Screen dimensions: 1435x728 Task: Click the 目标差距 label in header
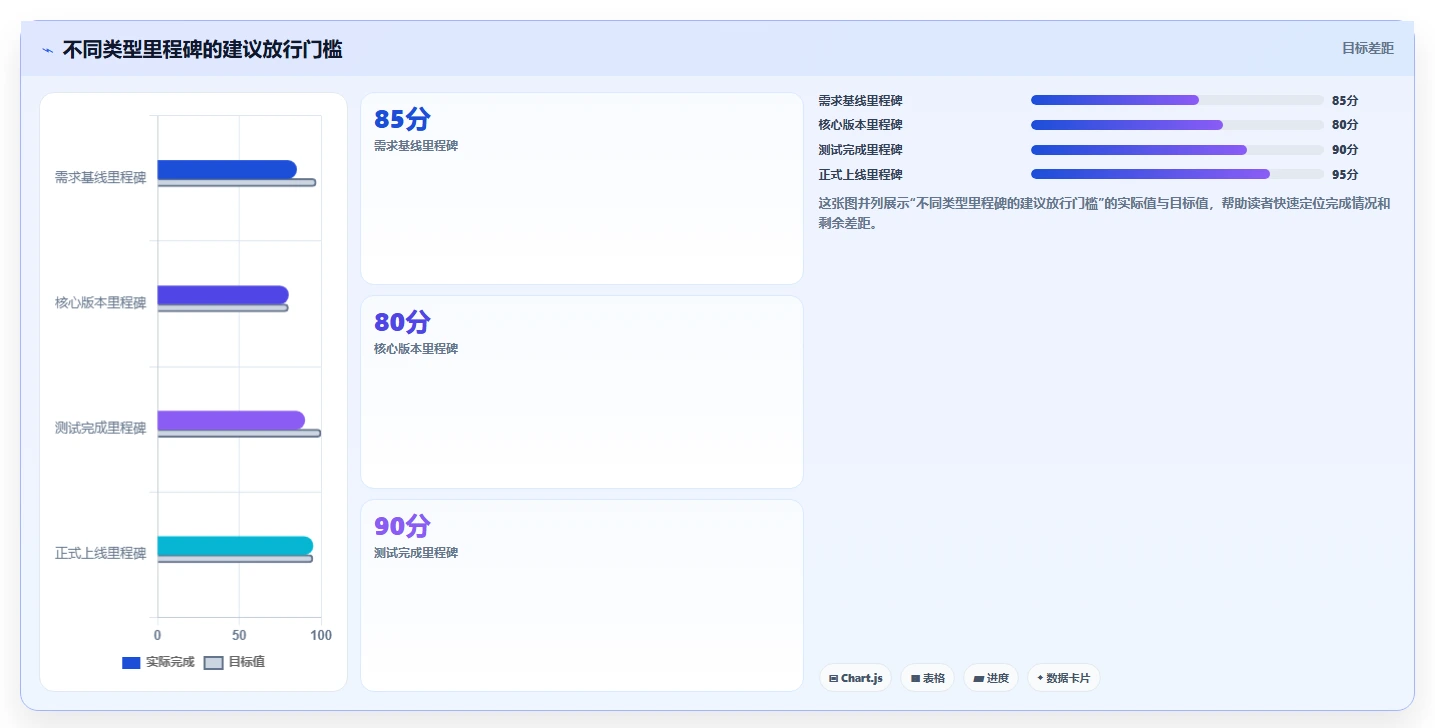[x=1367, y=48]
